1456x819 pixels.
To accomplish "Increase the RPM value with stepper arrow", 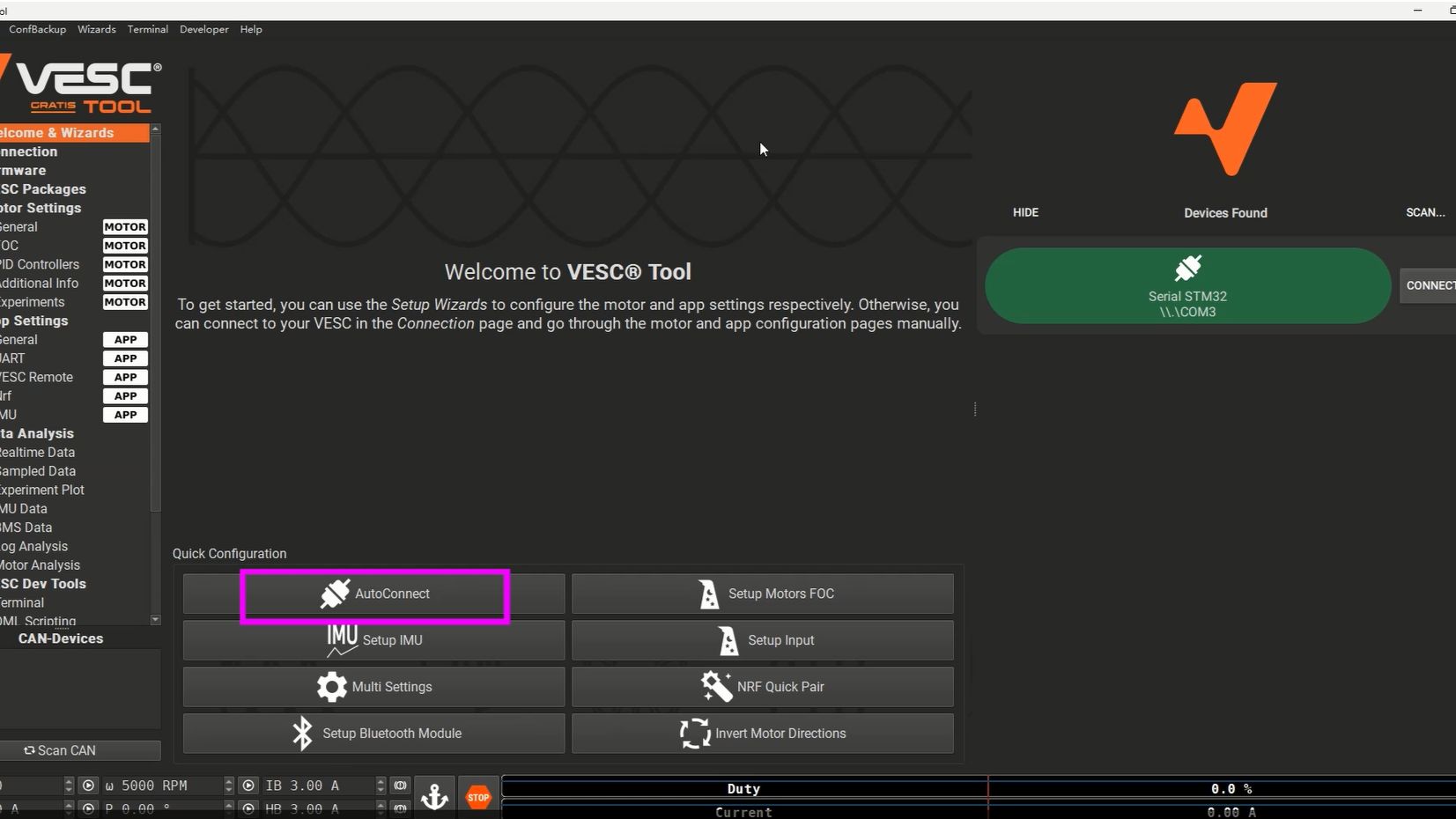I will 229,781.
